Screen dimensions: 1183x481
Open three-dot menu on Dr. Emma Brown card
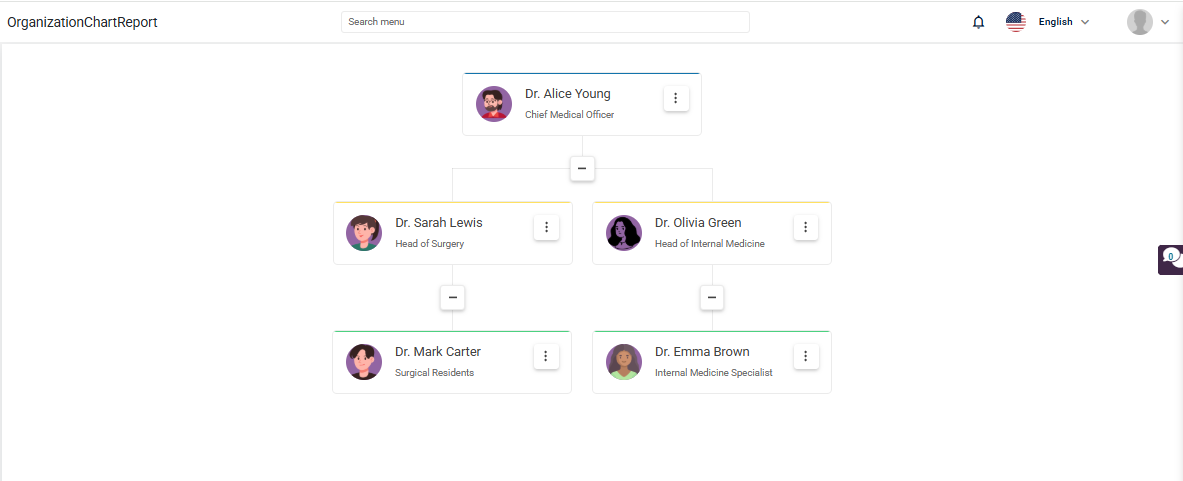(x=806, y=356)
